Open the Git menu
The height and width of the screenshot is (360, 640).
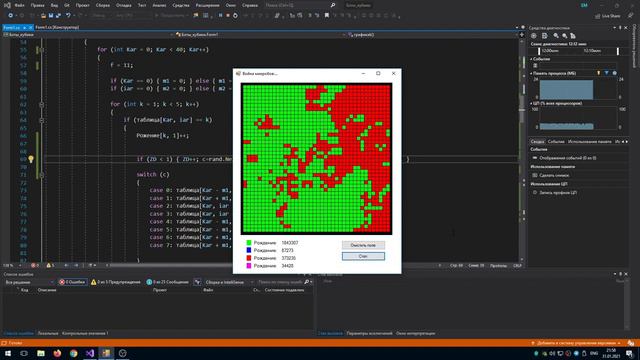pos(67,5)
